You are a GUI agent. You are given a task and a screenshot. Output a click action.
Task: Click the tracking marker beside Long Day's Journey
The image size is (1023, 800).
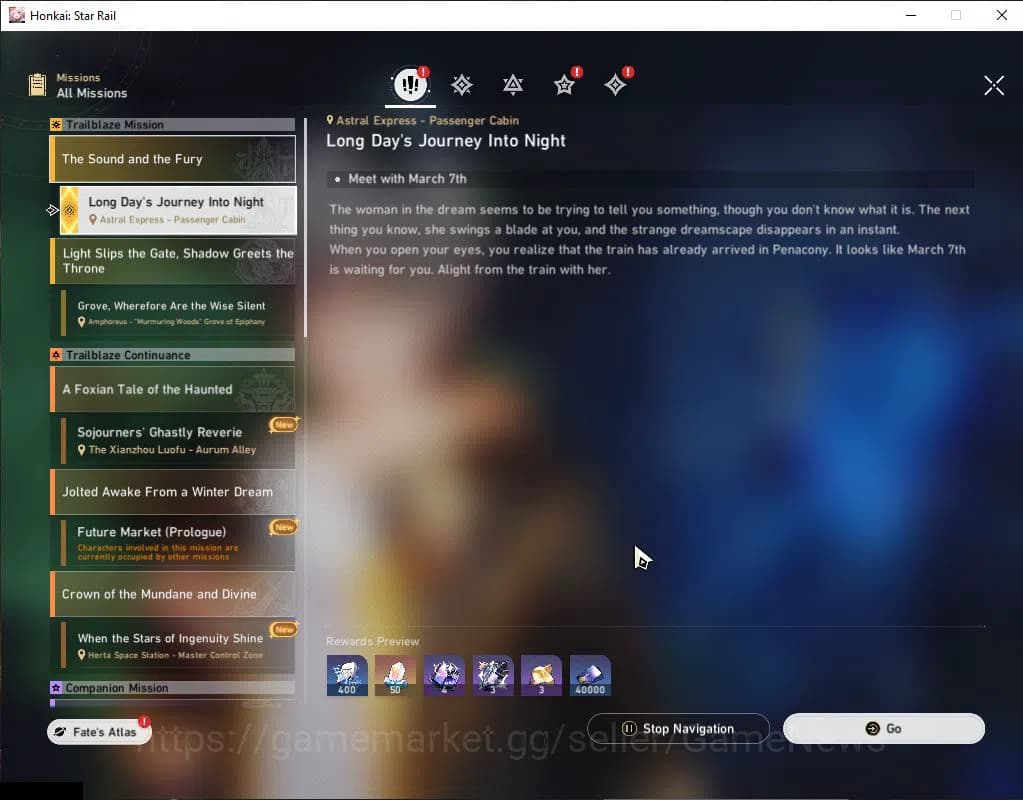(x=52, y=210)
